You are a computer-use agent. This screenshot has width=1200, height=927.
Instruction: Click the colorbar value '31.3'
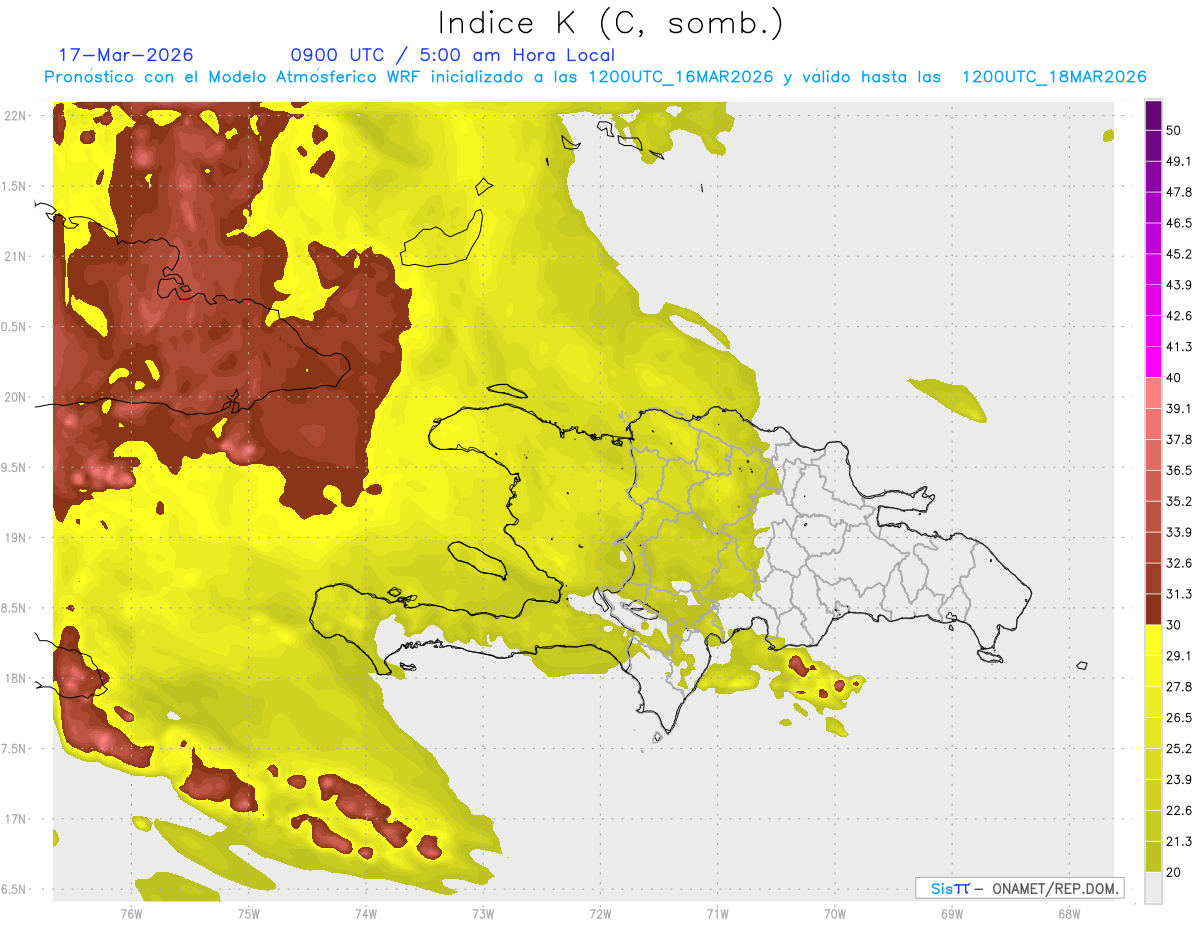pos(1179,594)
